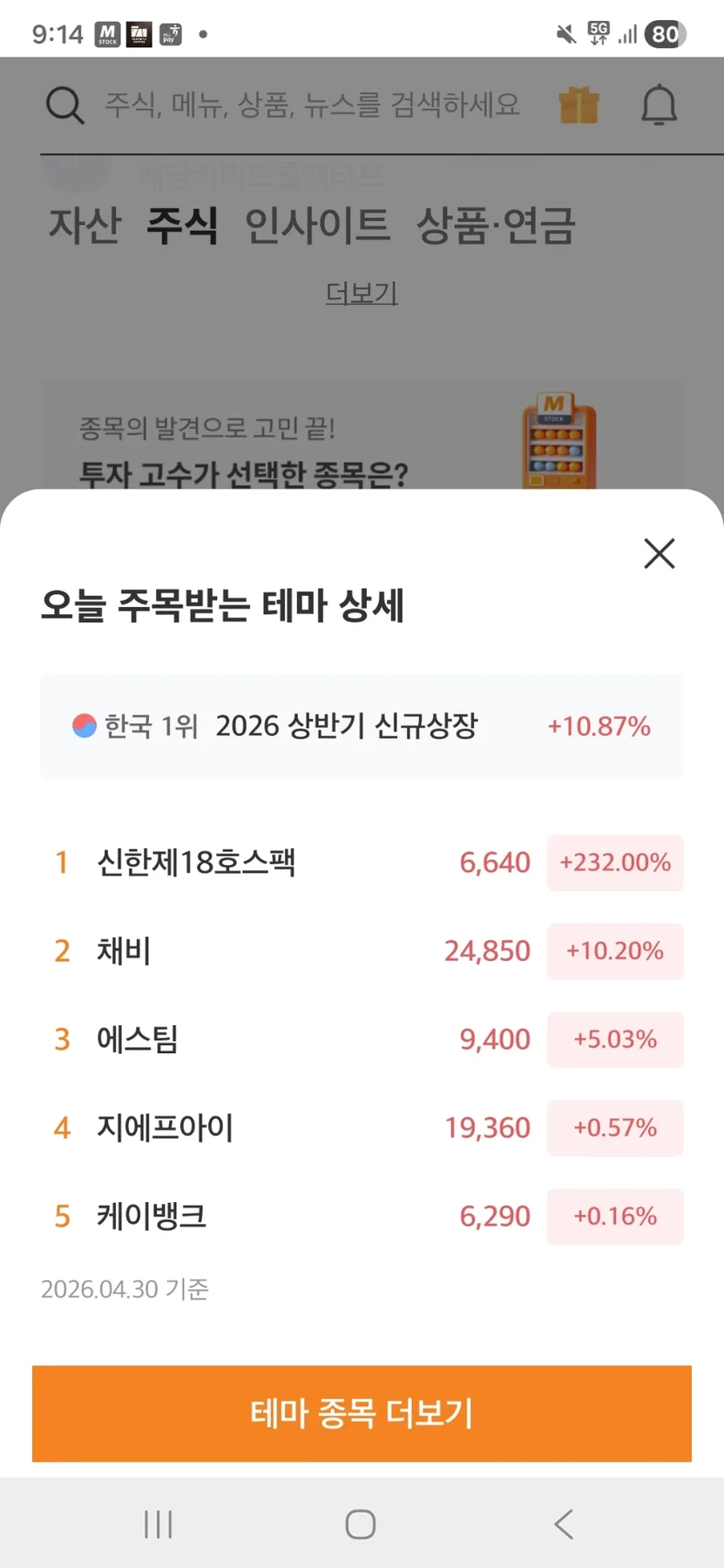Tap the 테마 종목 더보기 button
Viewport: 724px width, 1568px height.
click(x=362, y=1413)
